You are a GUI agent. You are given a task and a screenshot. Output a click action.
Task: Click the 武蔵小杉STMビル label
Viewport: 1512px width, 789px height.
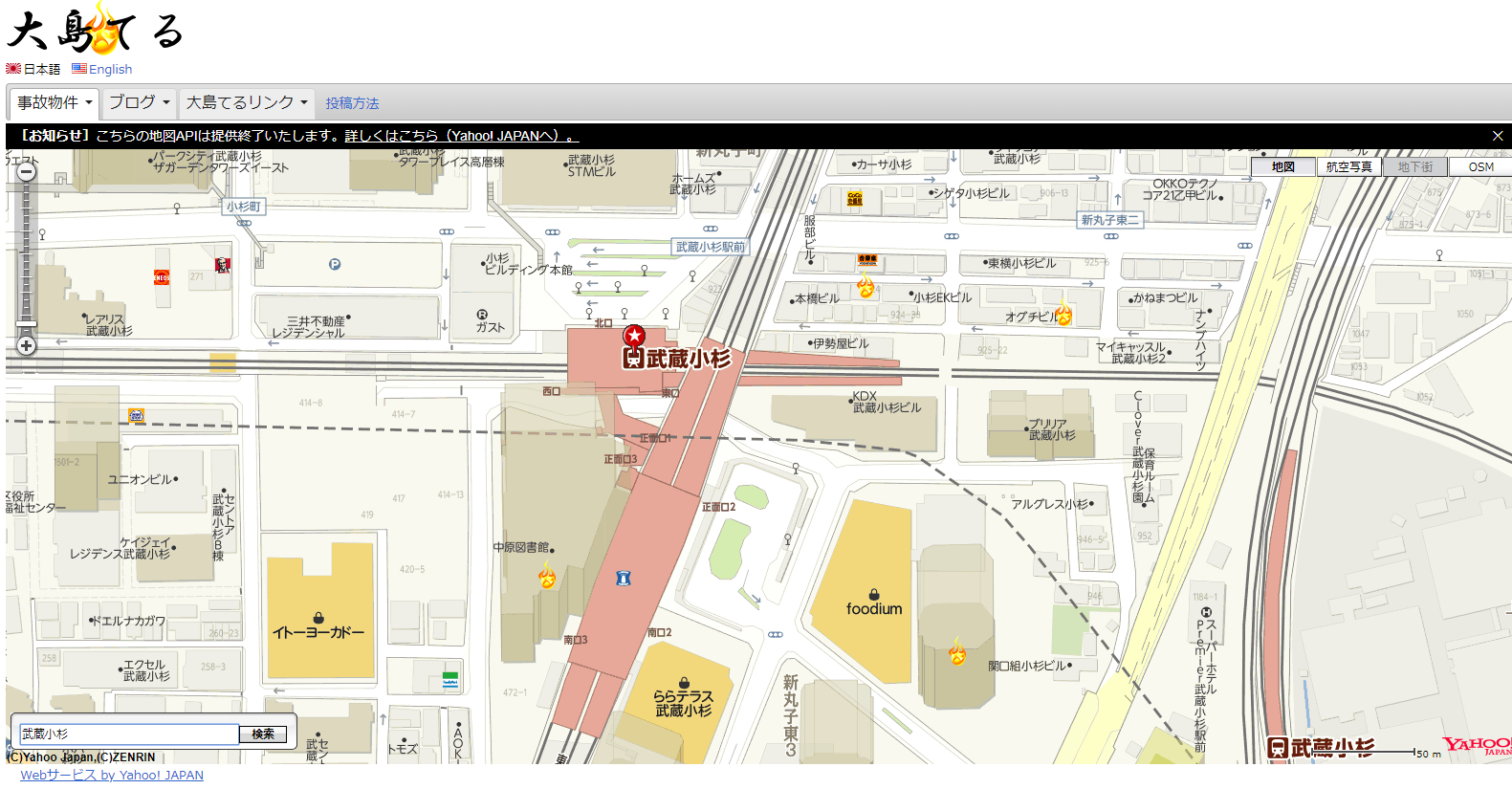(x=592, y=166)
